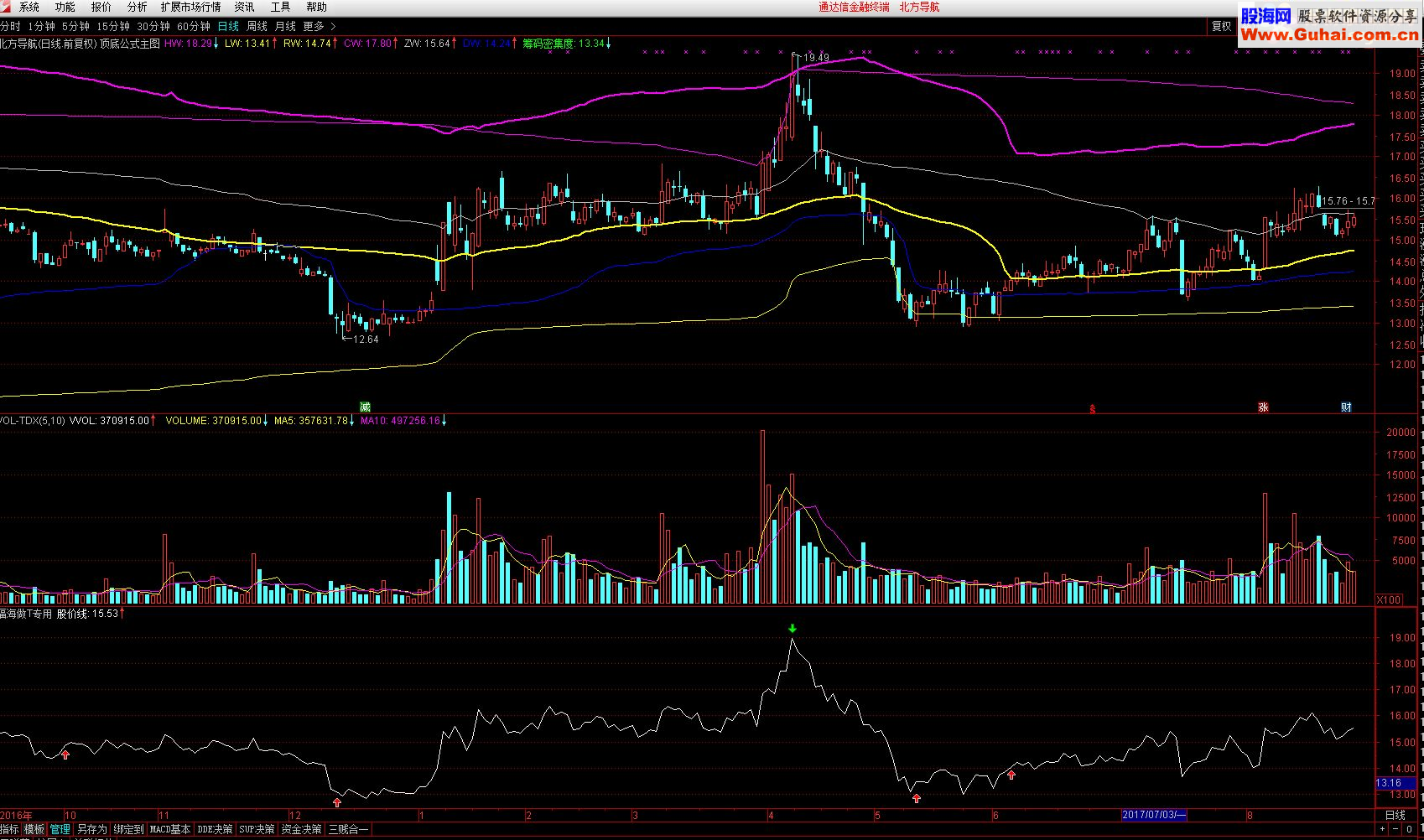
Task: Click 通达信金融终端 title link
Action: [854, 7]
